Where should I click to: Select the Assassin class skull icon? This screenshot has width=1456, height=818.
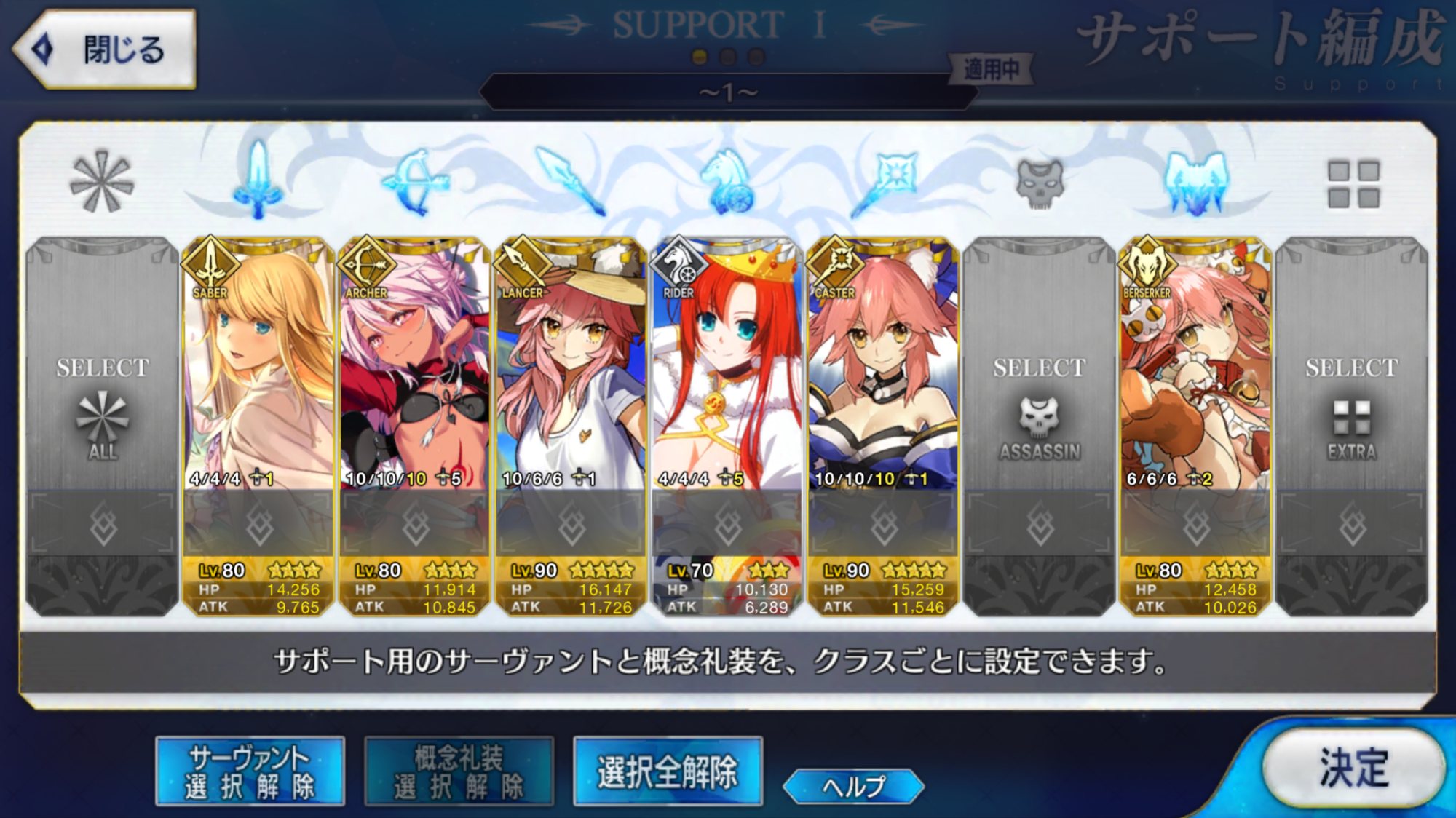click(1040, 183)
